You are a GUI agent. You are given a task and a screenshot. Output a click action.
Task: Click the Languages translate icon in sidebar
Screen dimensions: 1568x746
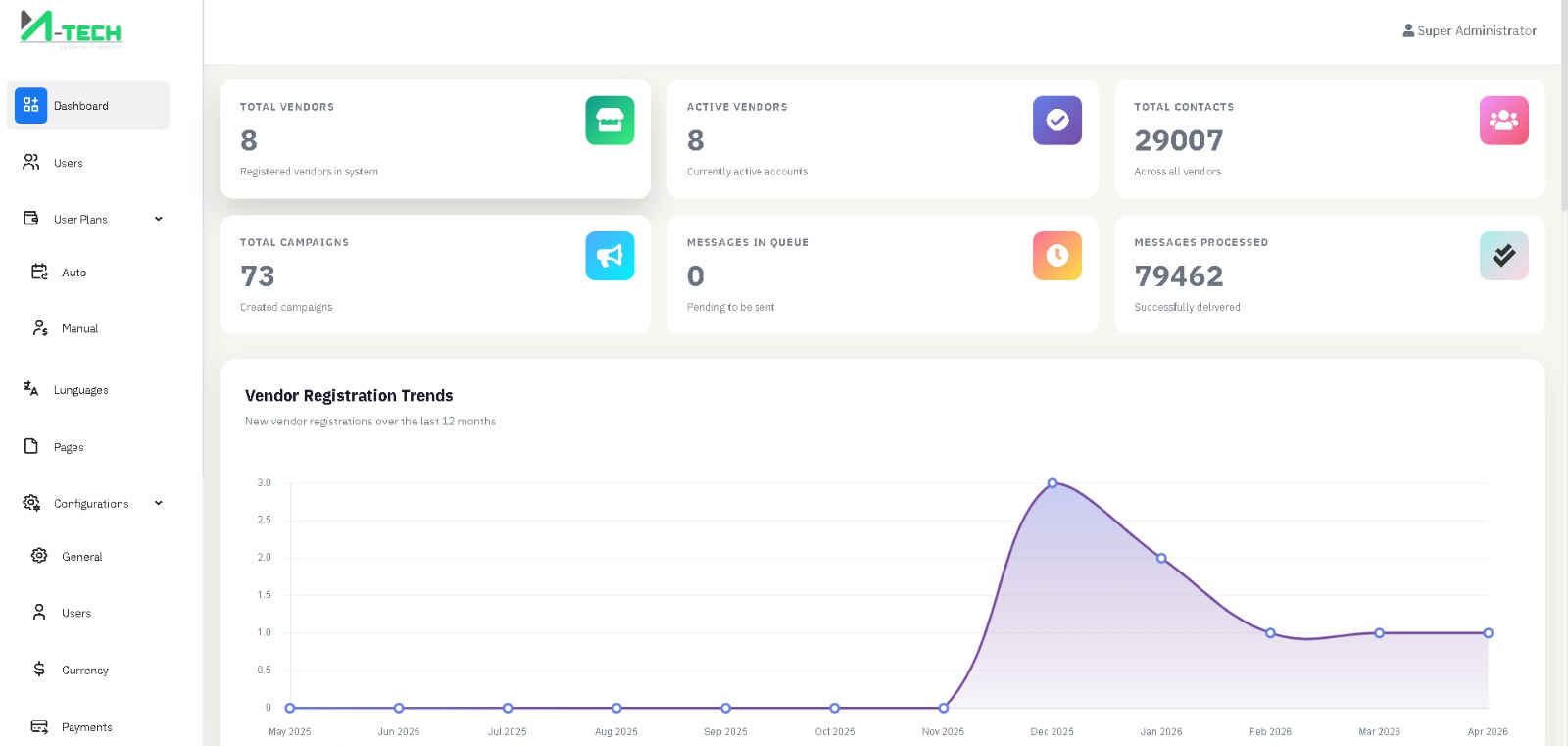click(x=31, y=389)
